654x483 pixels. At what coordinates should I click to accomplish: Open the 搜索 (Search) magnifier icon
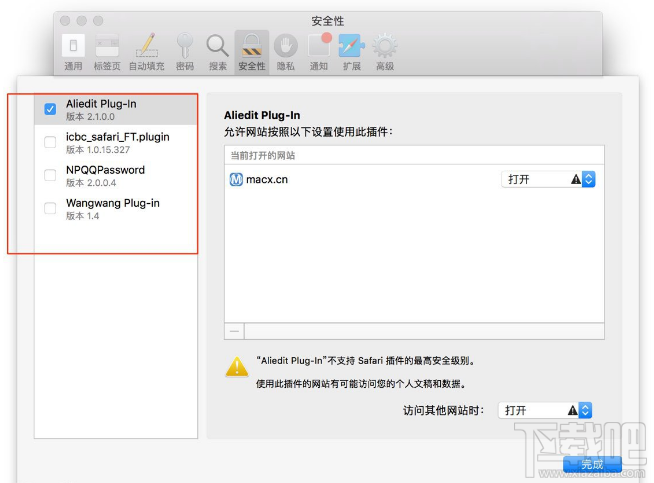click(217, 50)
